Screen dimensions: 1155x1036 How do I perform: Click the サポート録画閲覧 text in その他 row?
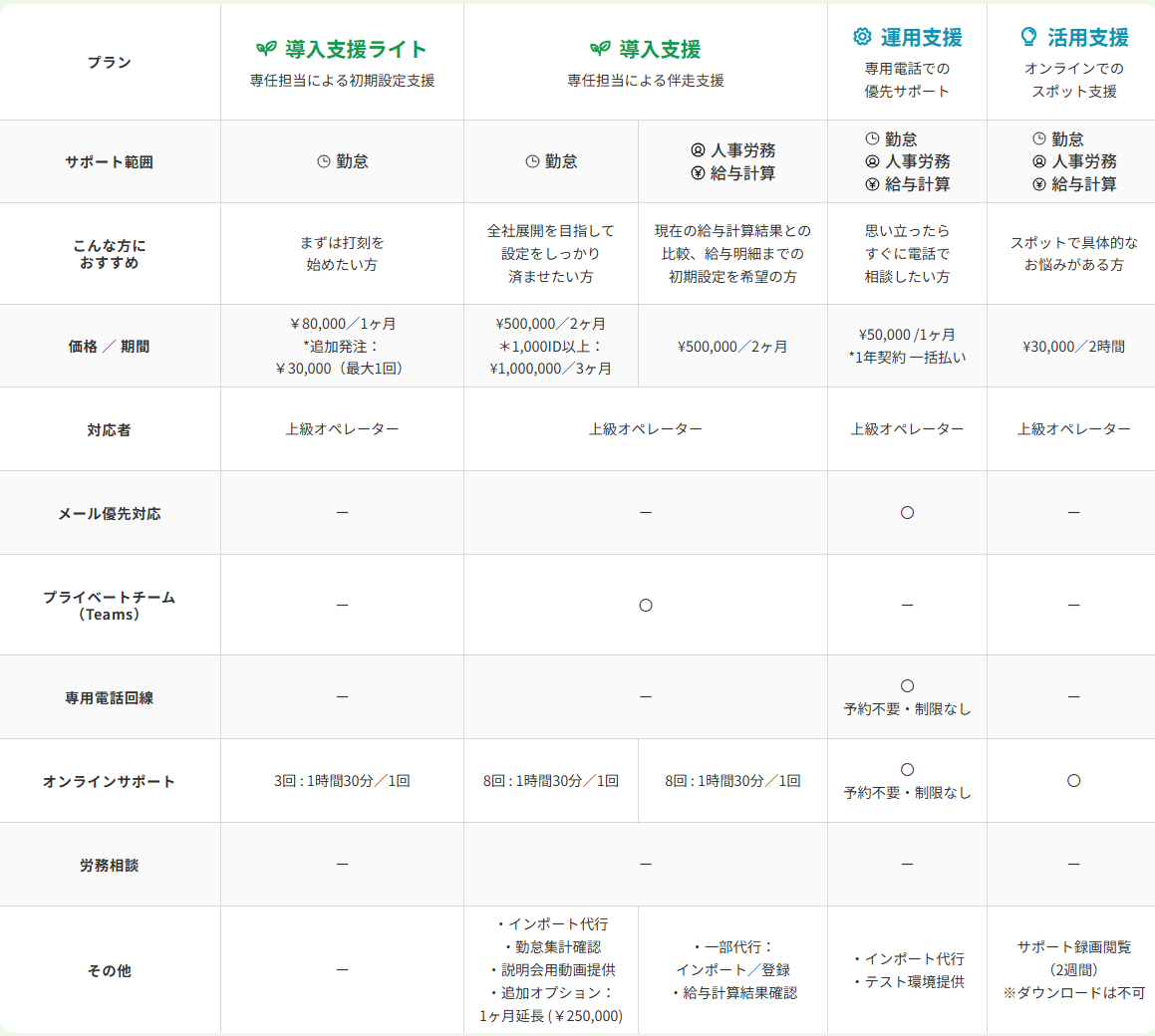point(1073,947)
